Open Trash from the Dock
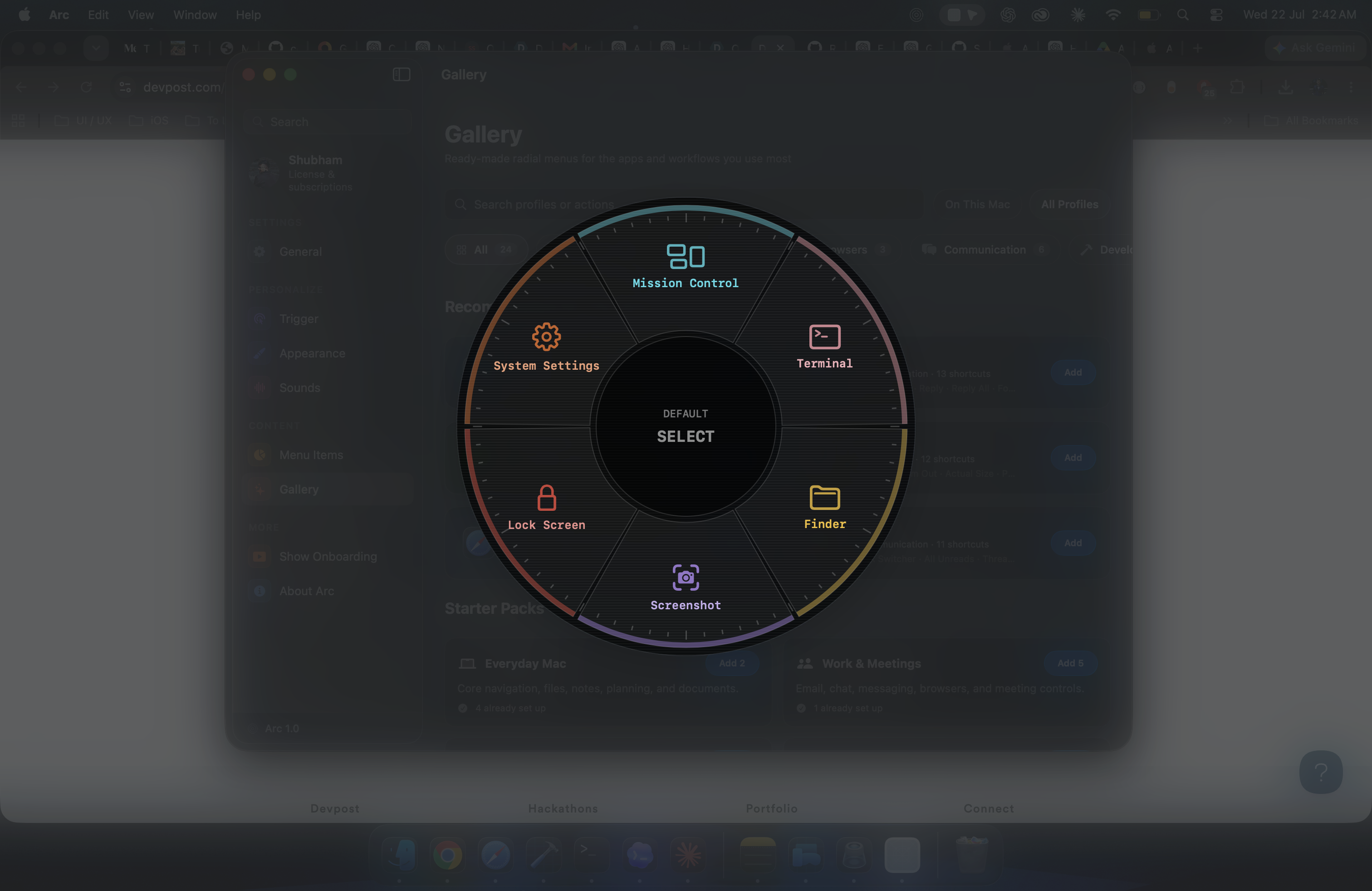The width and height of the screenshot is (1372, 891). click(x=971, y=855)
